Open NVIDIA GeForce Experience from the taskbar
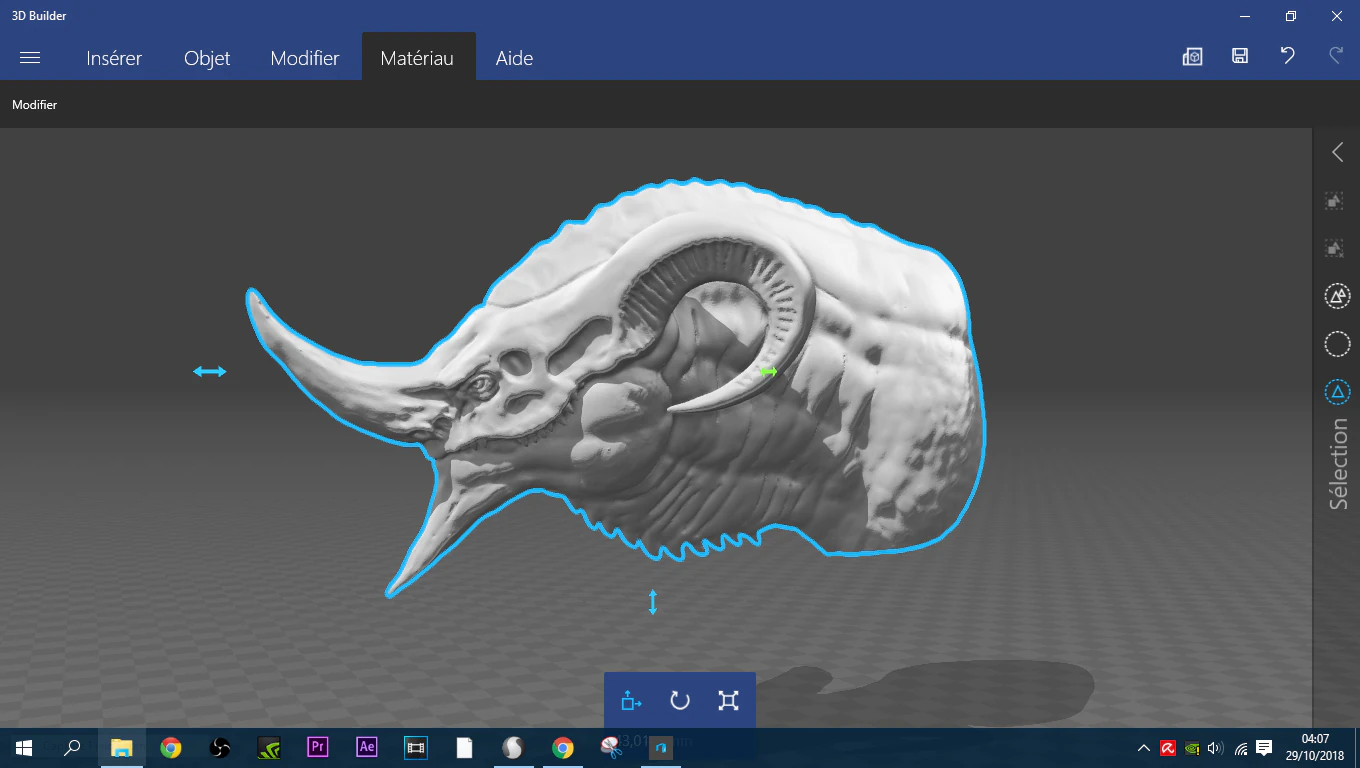 [x=269, y=747]
